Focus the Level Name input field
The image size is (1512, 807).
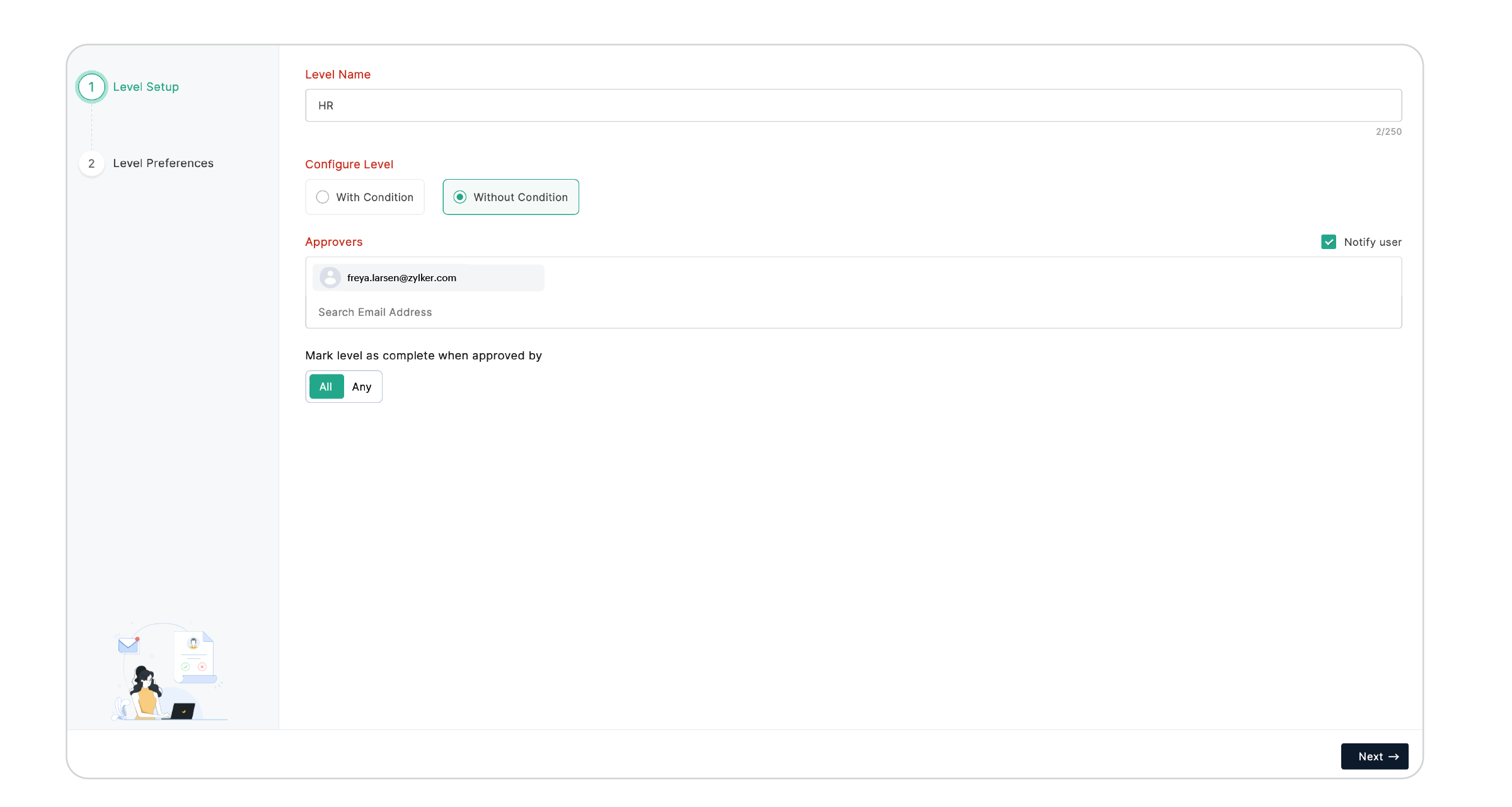pyautogui.click(x=853, y=105)
